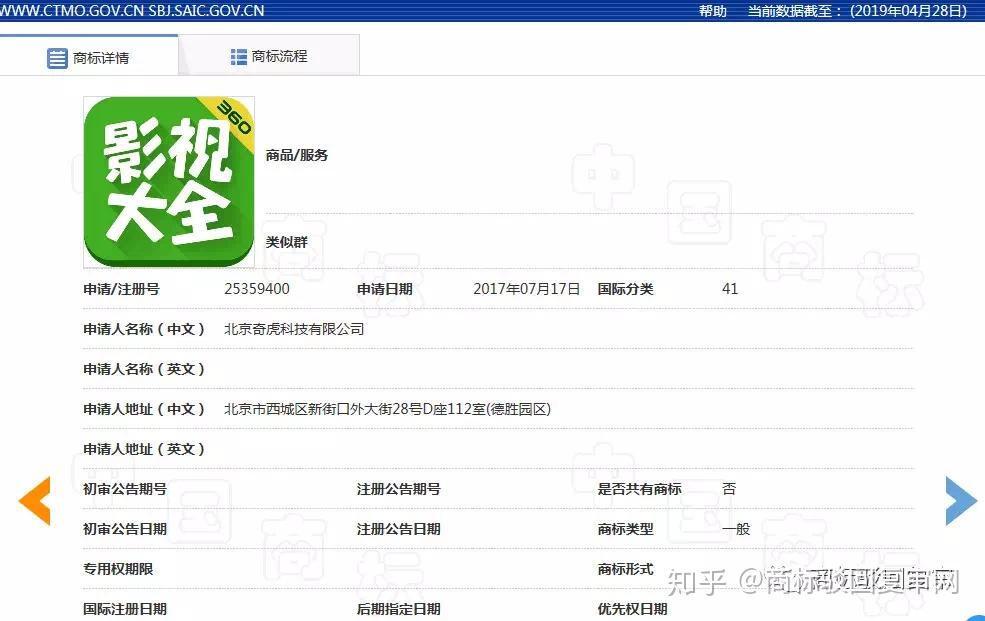This screenshot has height=621, width=985.
Task: Go to previous trademark with orange arrow
Action: [35, 500]
